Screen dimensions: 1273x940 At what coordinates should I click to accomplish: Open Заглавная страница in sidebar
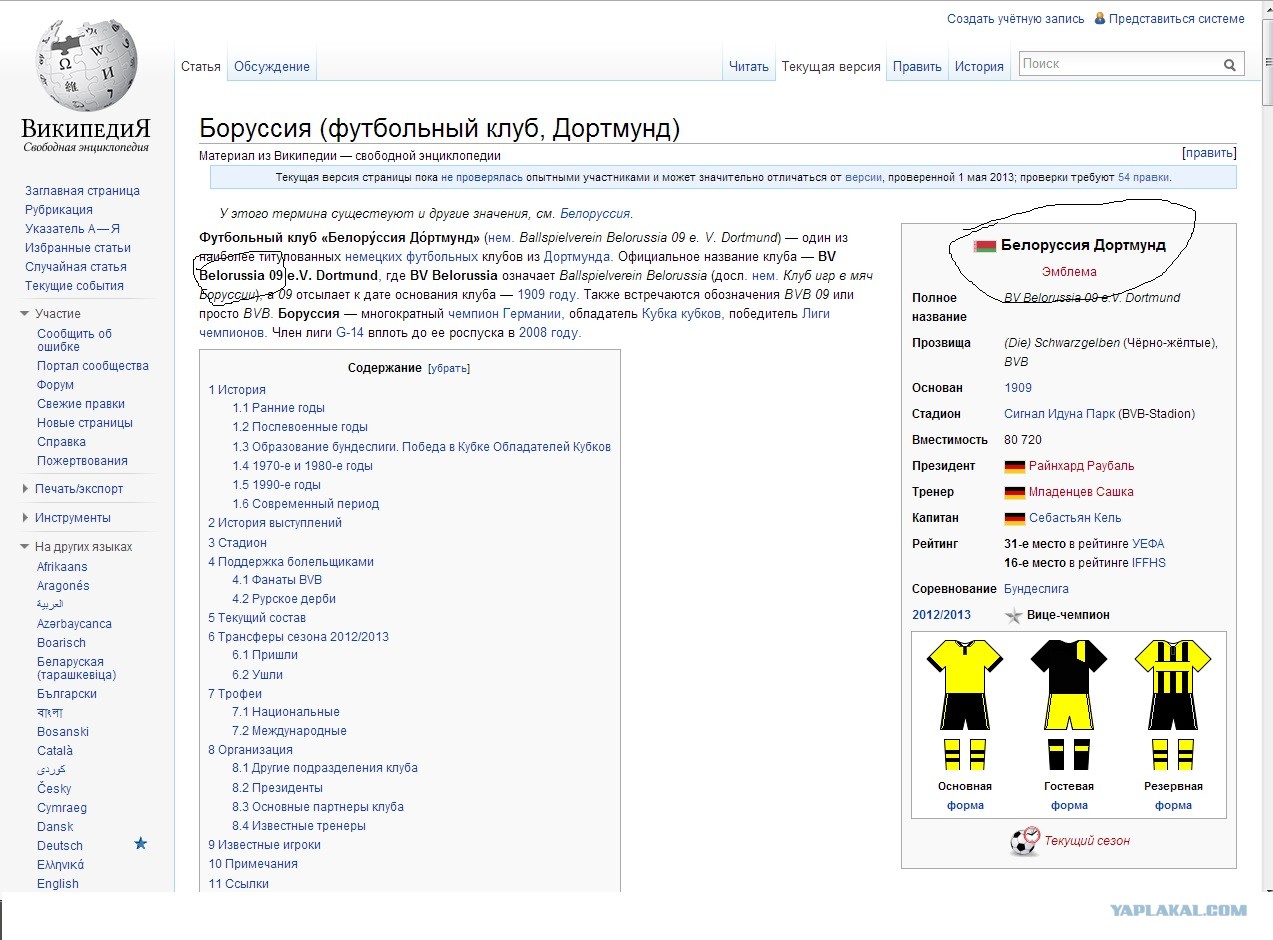[x=82, y=191]
